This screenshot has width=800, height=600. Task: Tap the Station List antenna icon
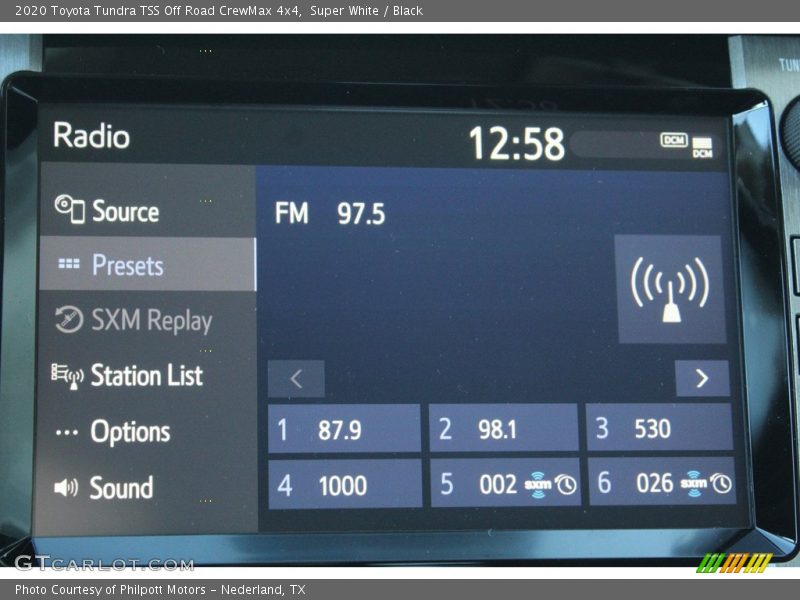coord(67,376)
